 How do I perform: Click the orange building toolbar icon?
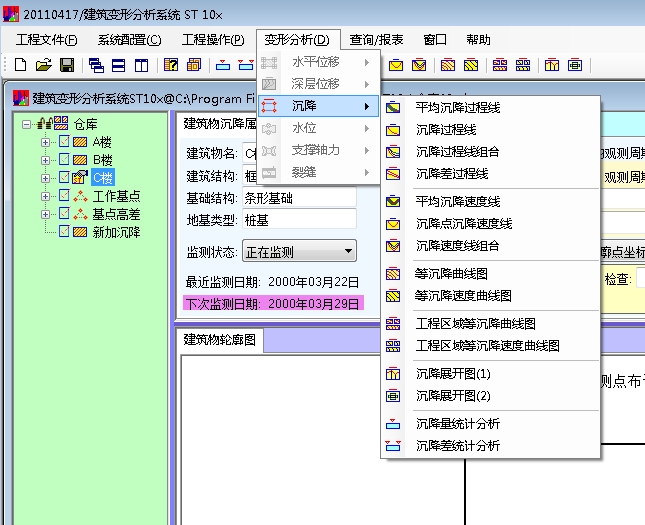[194, 65]
